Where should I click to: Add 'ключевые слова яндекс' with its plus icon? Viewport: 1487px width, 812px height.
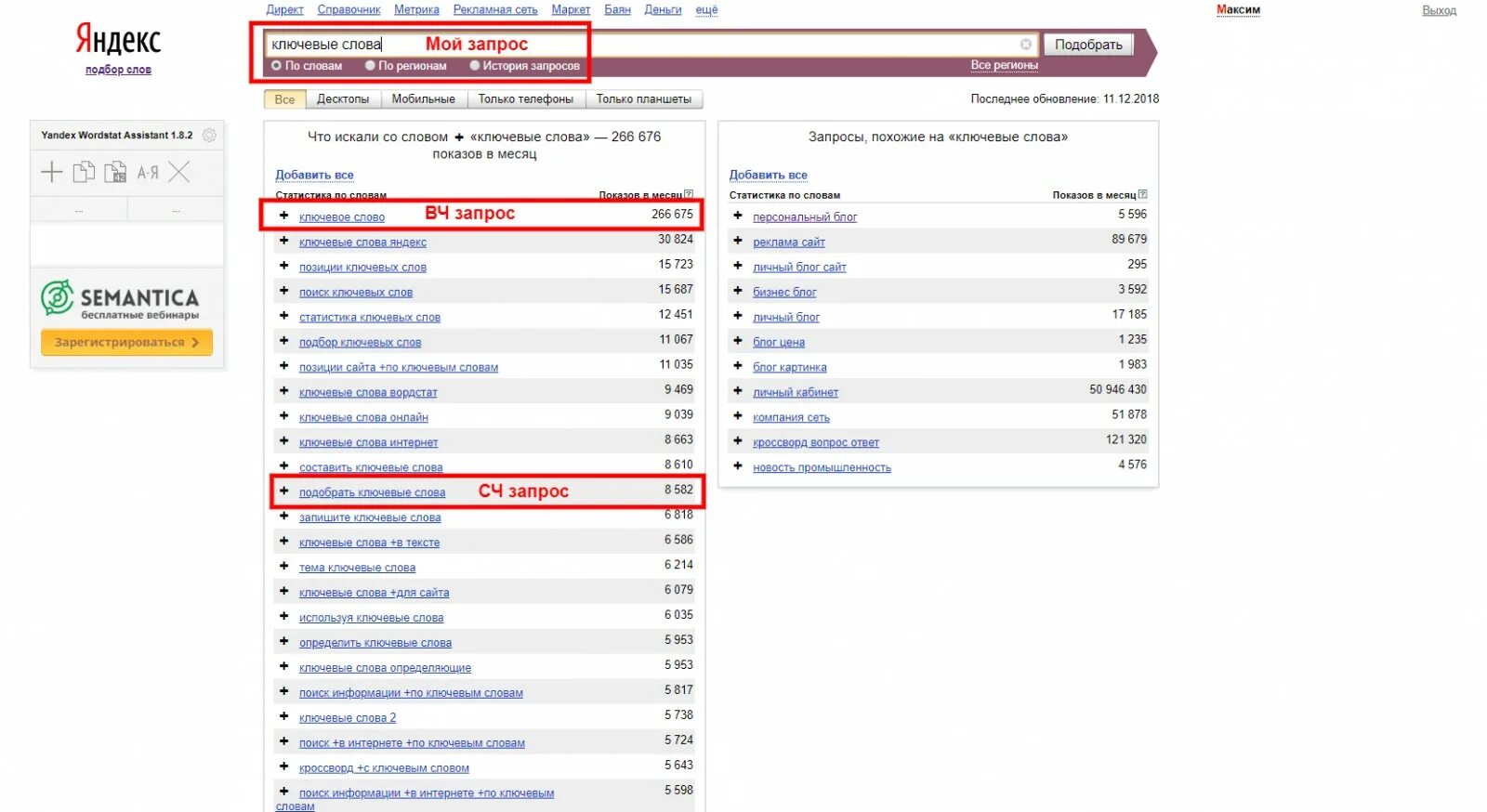click(284, 241)
